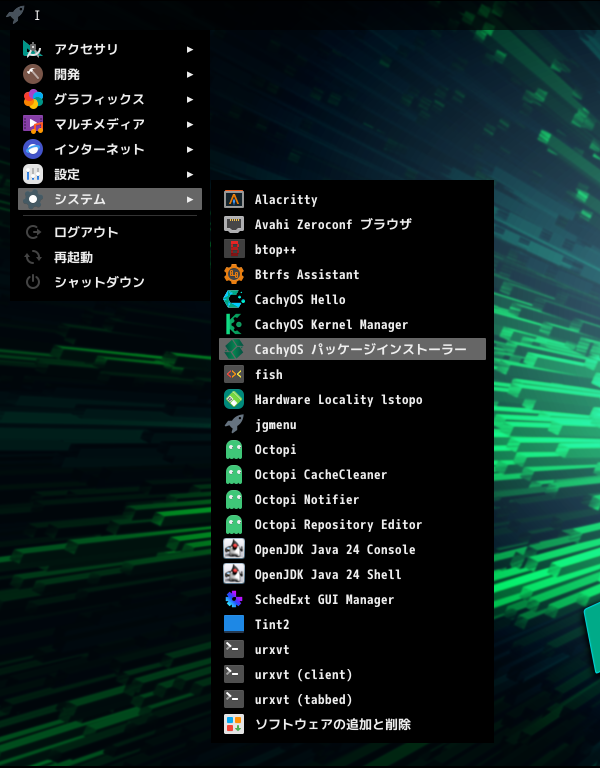Click the jgmenu rocket icon

234,424
